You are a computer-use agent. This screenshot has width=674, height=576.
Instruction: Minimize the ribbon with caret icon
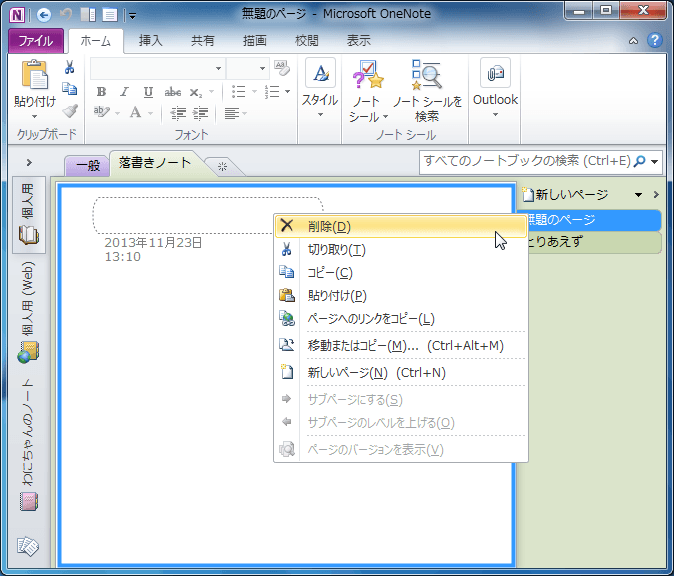click(x=633, y=41)
